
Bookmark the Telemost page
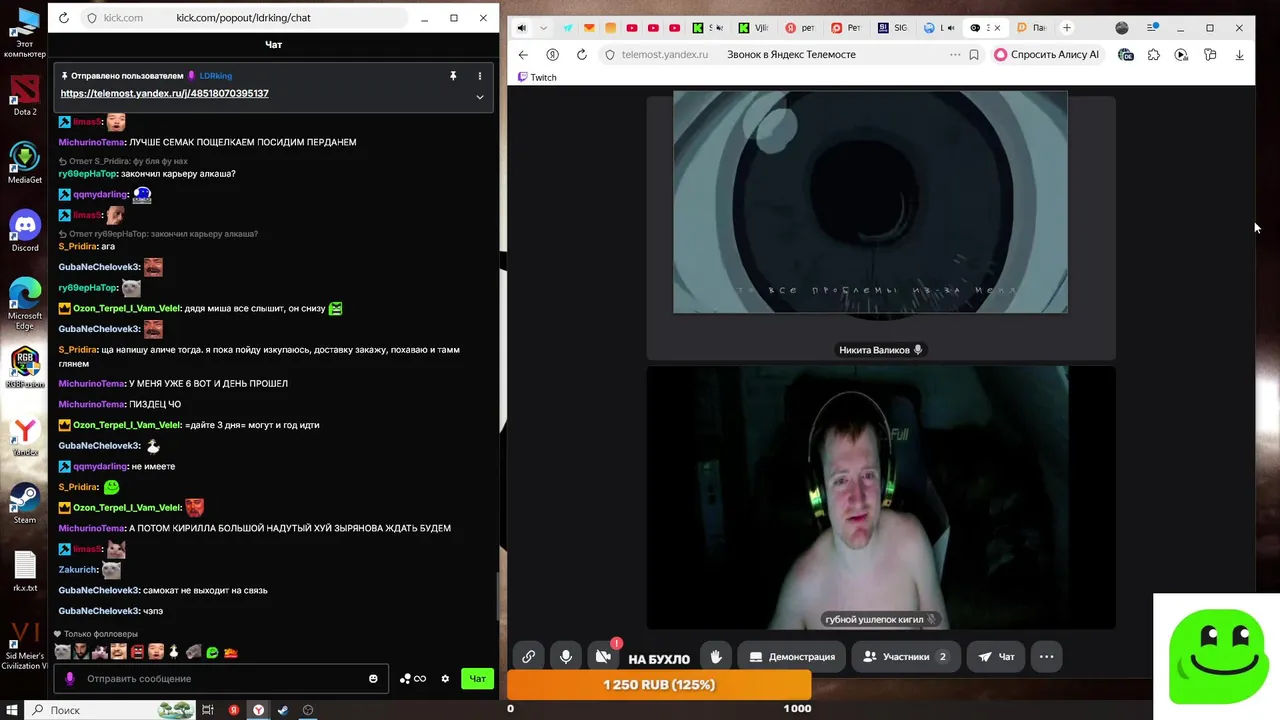974,55
